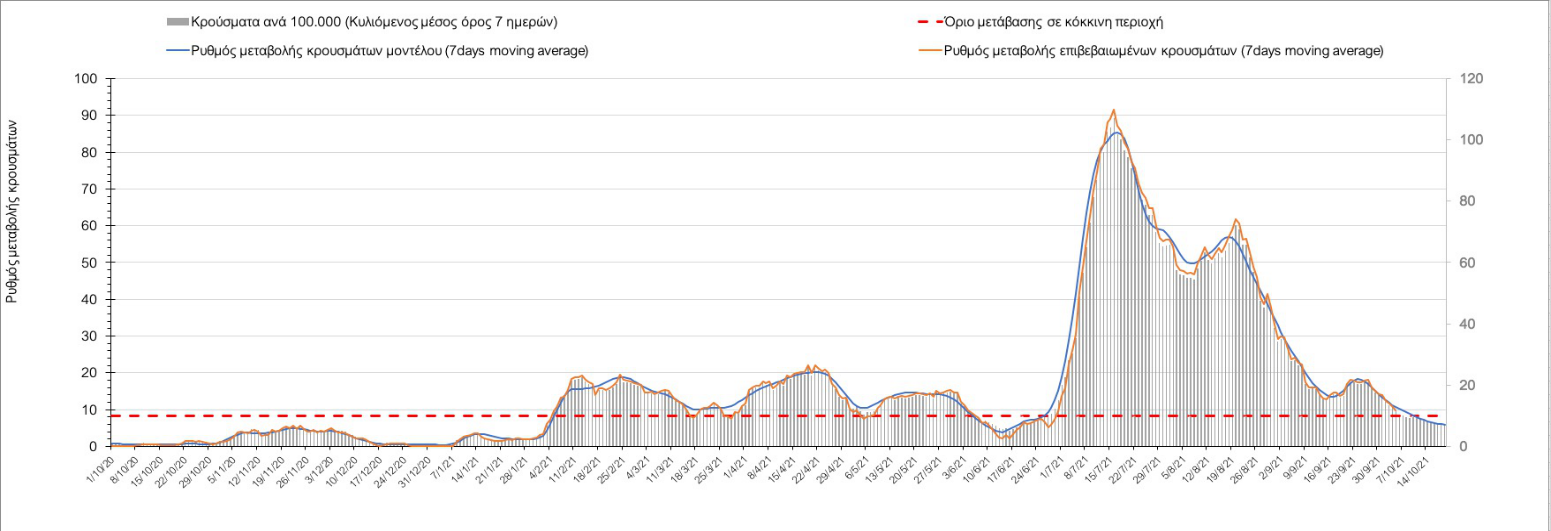
Task: Select legend label Ρυθμός μεταβολής κρουσμάτων μοντέλου
Action: 390,51
